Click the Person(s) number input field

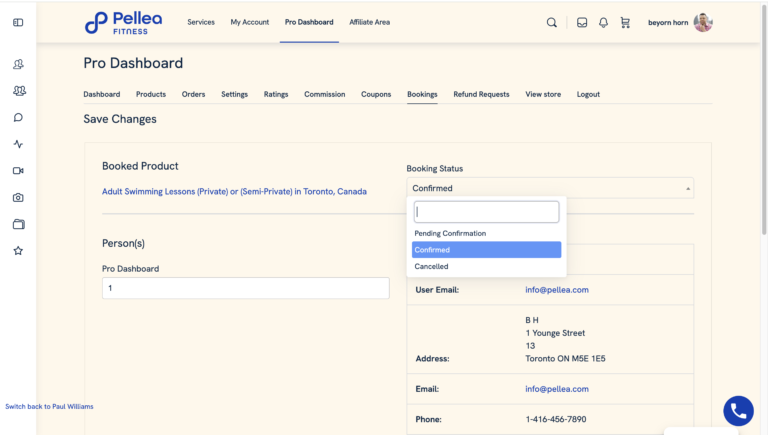click(x=246, y=288)
